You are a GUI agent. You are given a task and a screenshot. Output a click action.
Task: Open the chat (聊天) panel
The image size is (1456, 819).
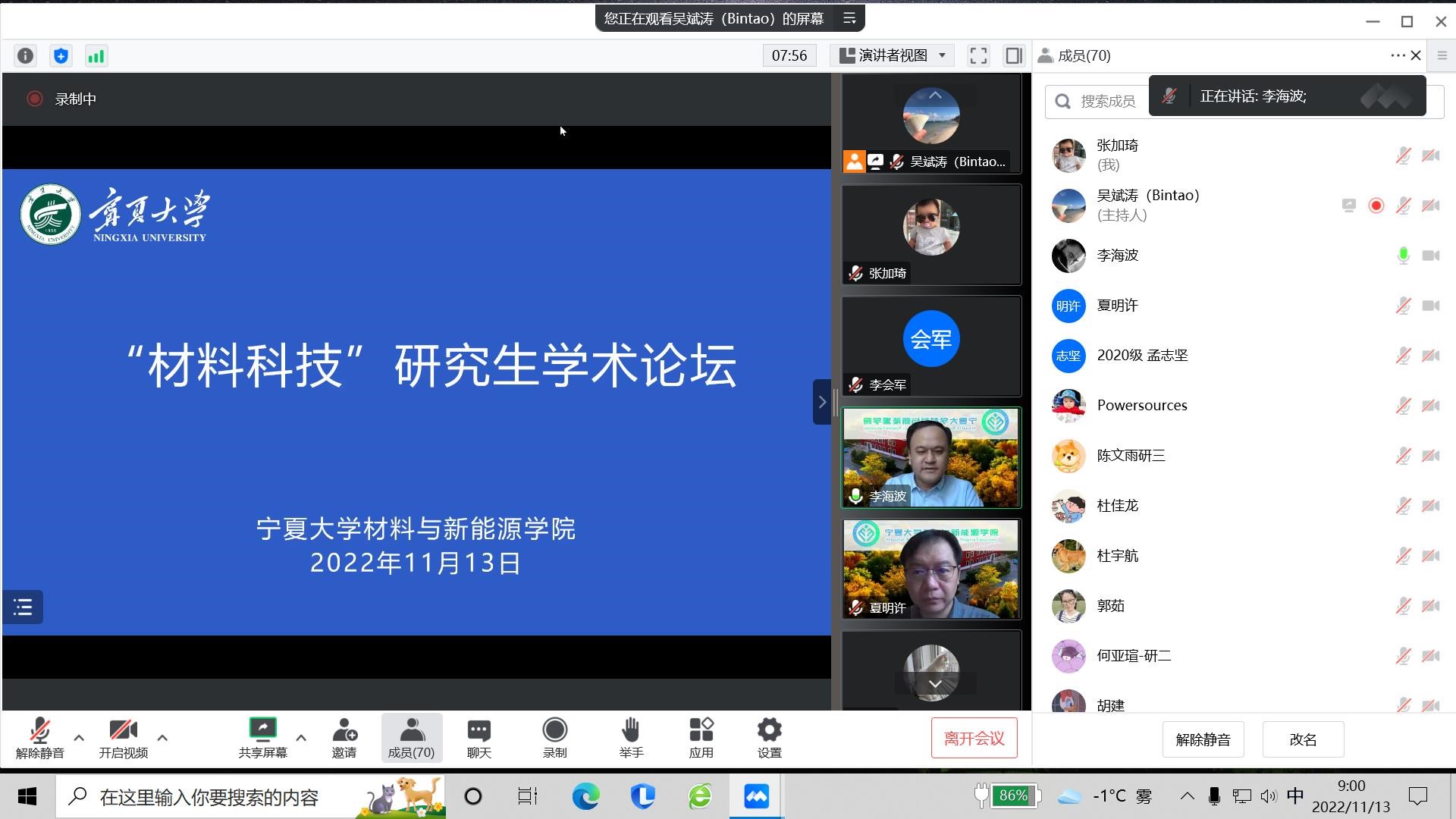pyautogui.click(x=479, y=737)
